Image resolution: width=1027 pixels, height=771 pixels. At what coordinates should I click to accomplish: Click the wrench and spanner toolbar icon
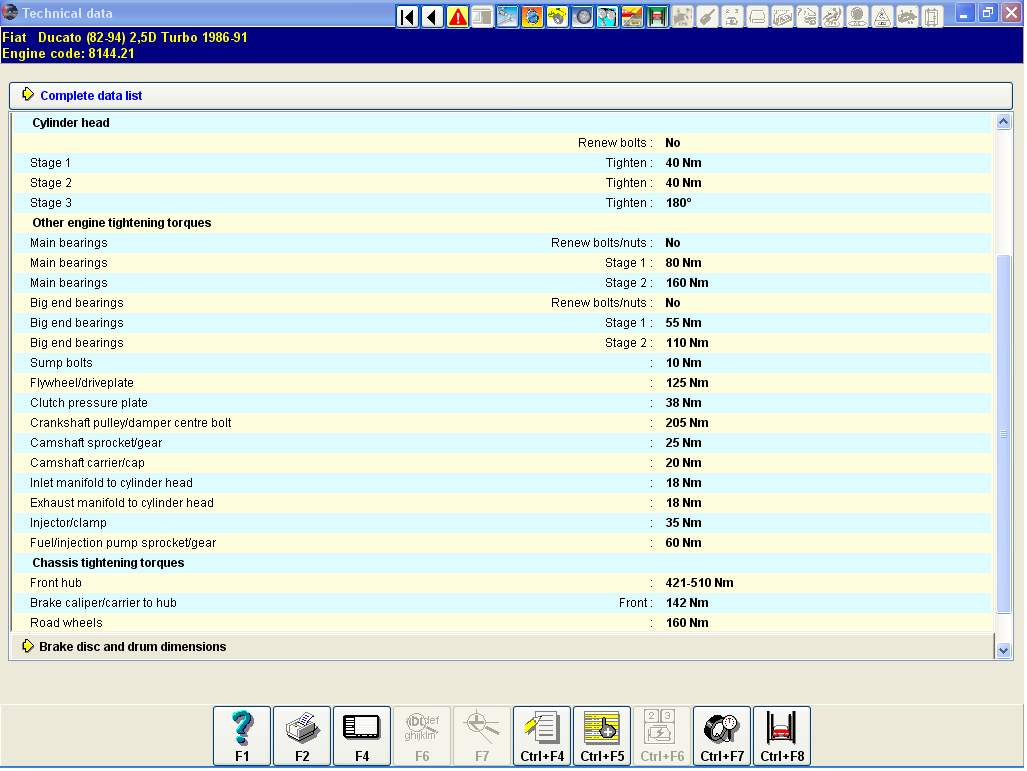tap(508, 16)
